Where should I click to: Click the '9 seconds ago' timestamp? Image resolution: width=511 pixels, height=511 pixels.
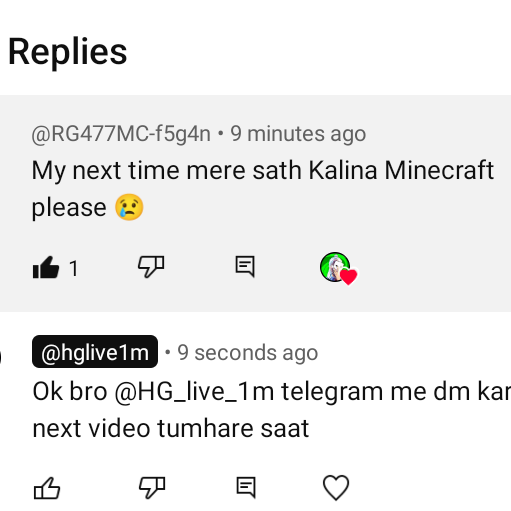point(248,353)
